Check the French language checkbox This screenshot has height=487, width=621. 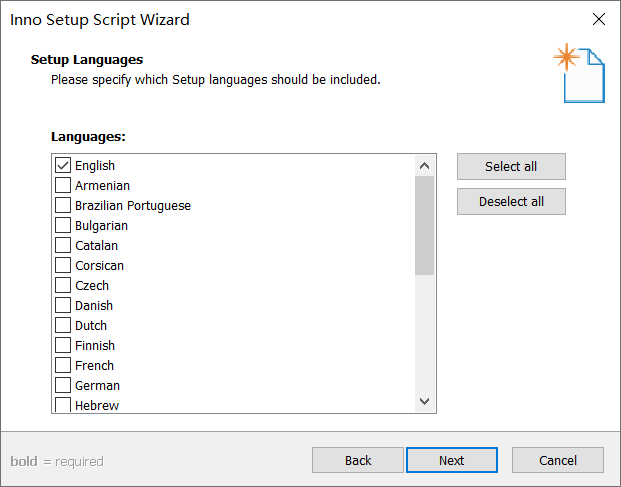click(63, 365)
